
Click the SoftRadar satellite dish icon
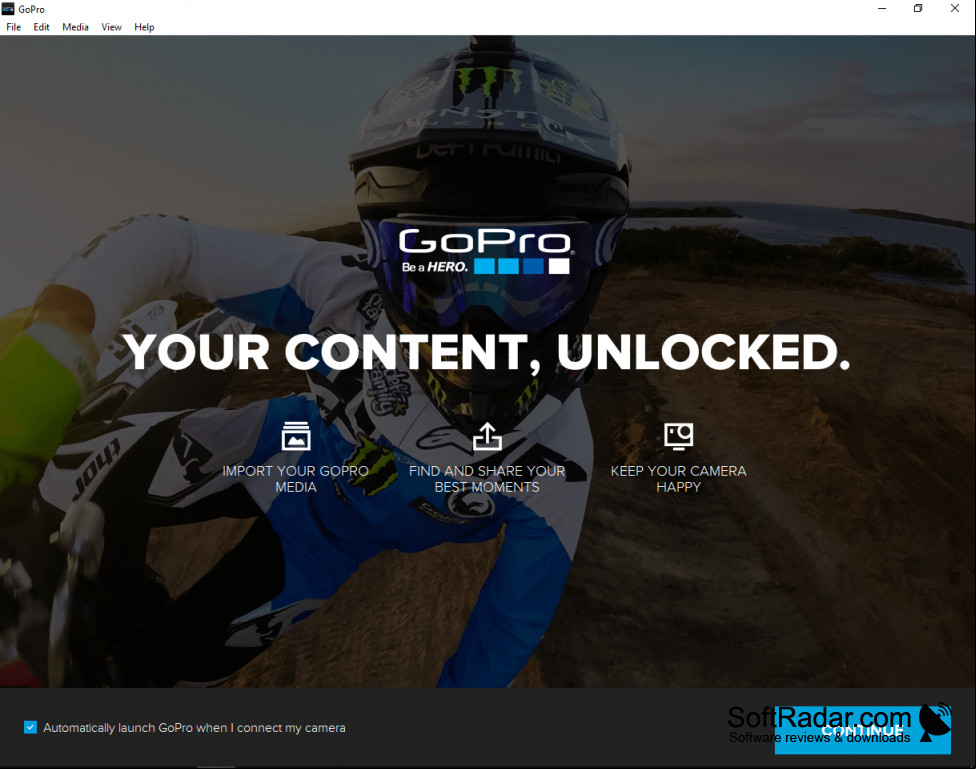[935, 722]
